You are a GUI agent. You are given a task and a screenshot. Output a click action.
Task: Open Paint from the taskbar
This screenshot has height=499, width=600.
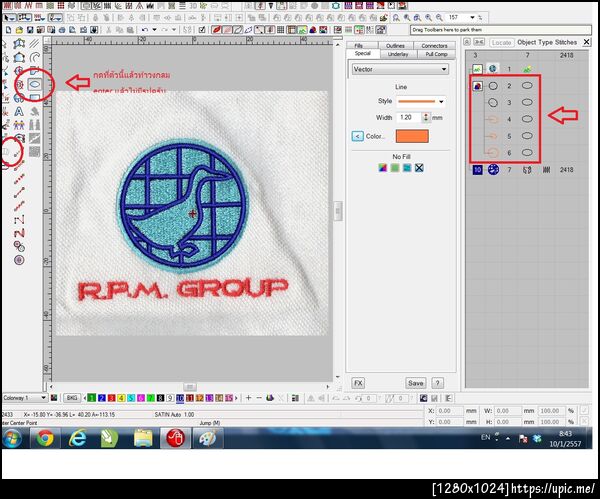(x=208, y=438)
